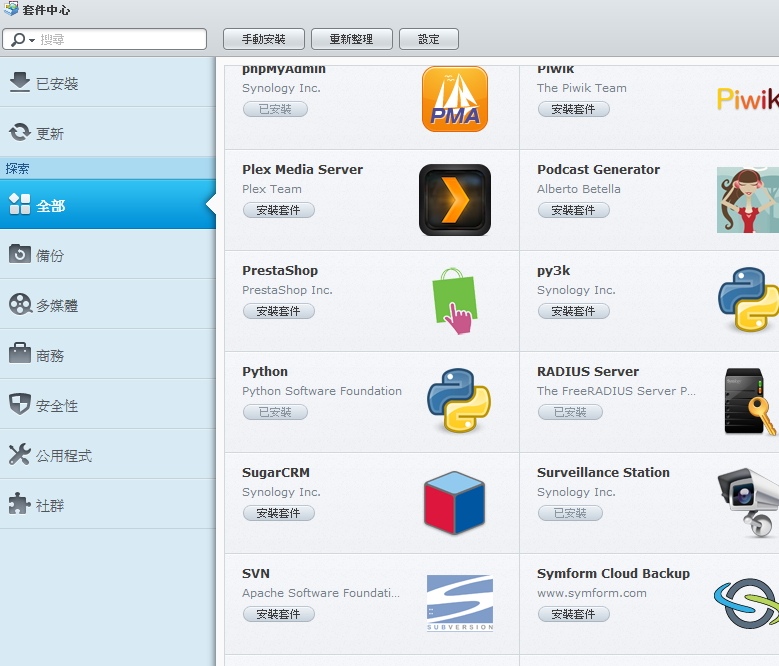
Task: Open the Plex Media Server title
Action: point(303,169)
